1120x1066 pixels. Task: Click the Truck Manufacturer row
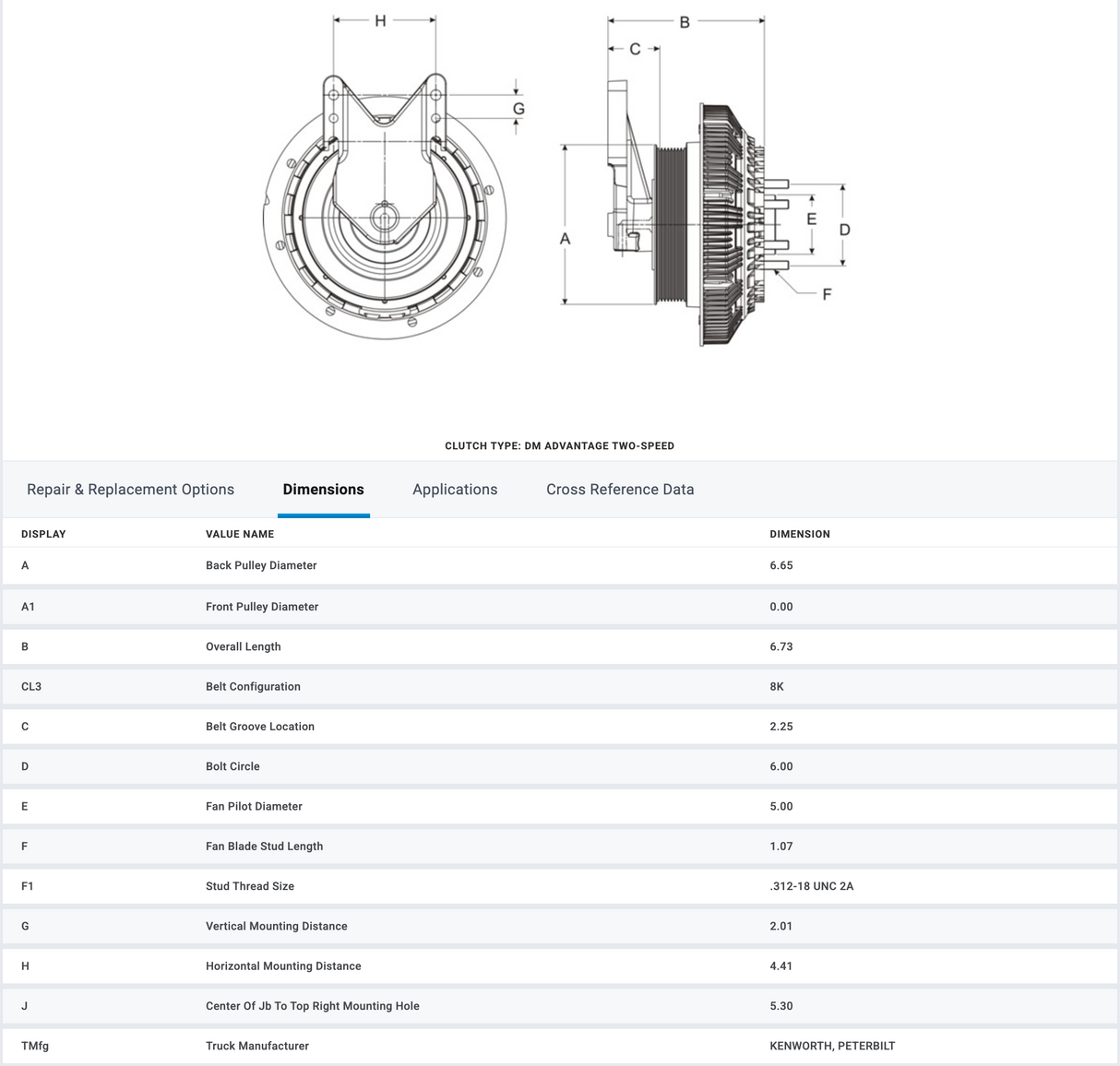pyautogui.click(x=257, y=1046)
